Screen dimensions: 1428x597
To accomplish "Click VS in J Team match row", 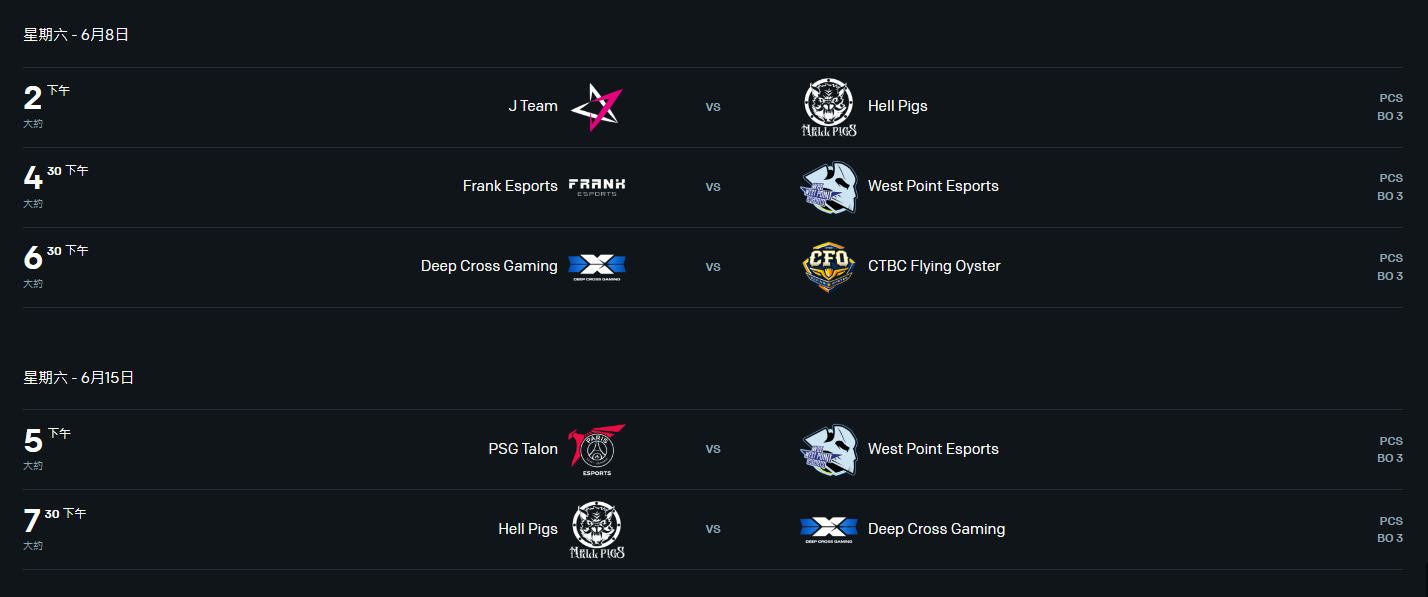I will coord(713,106).
